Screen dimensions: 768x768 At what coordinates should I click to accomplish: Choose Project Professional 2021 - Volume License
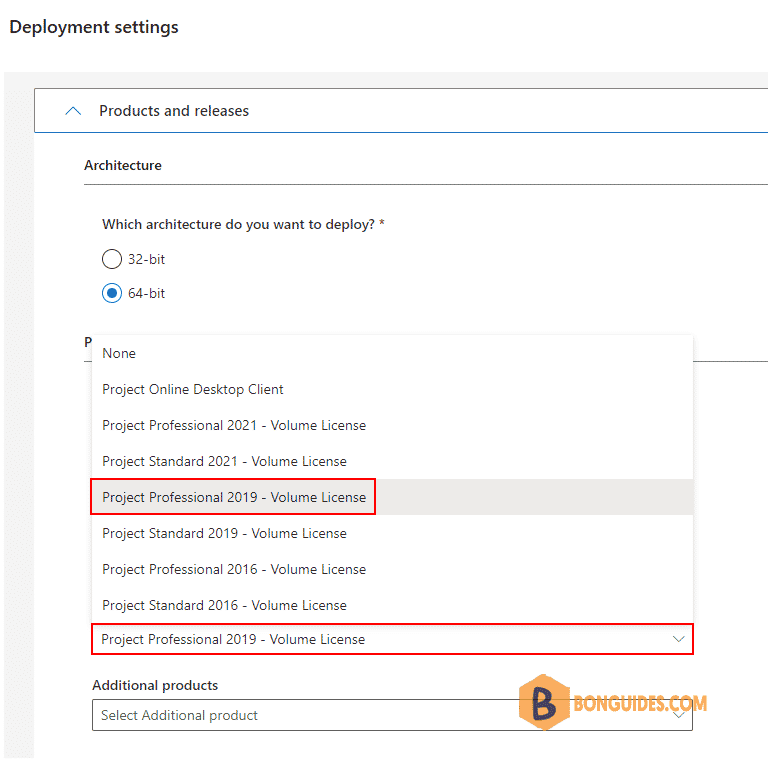[392, 425]
